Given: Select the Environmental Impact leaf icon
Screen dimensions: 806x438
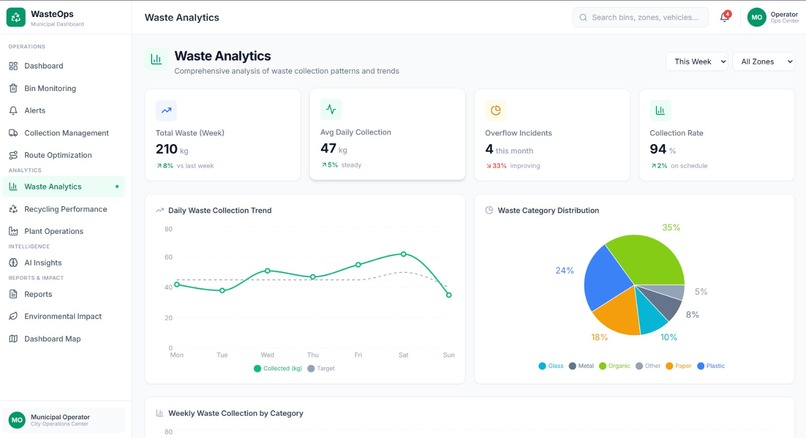Looking at the screenshot, I should tap(13, 317).
